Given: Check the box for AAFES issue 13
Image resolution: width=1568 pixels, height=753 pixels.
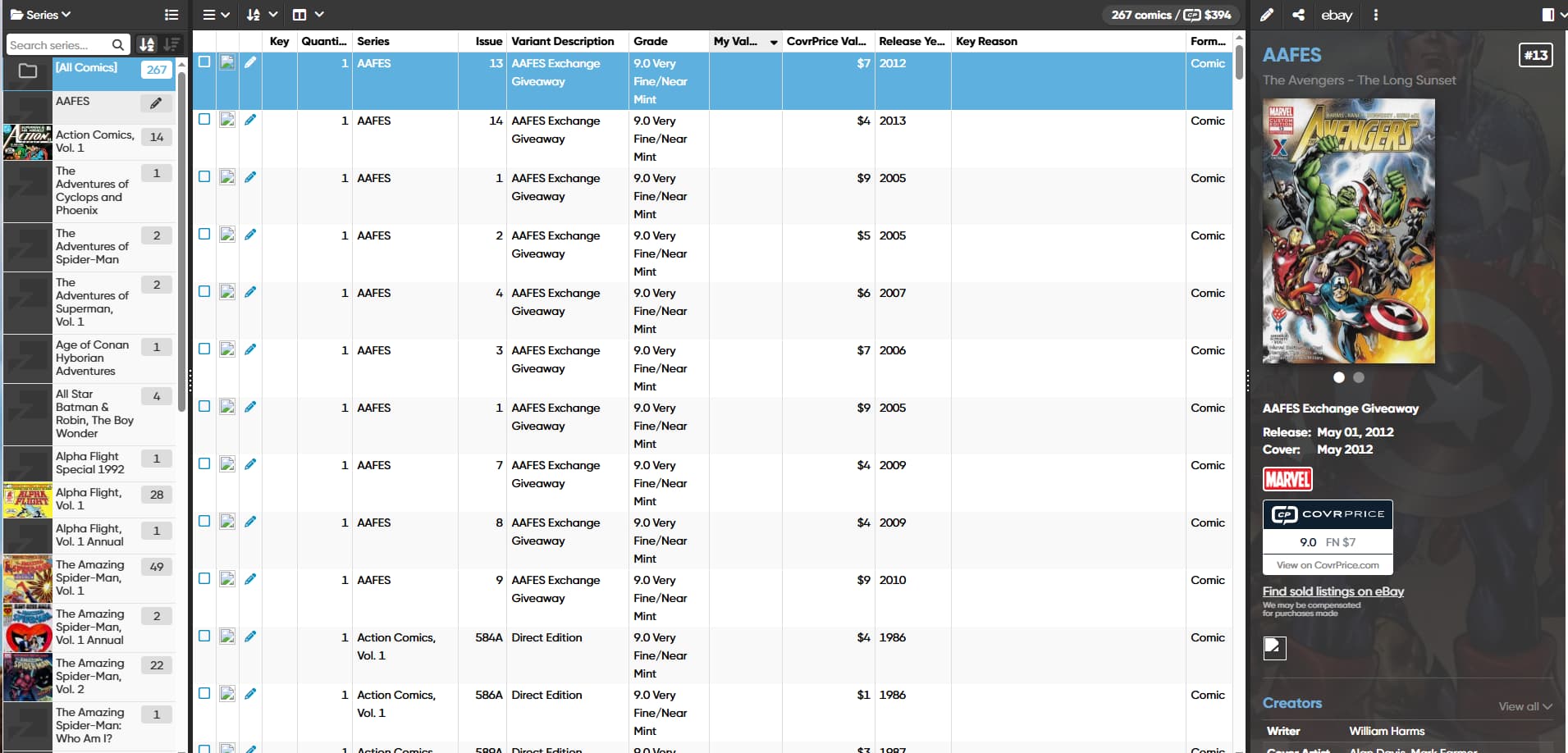Looking at the screenshot, I should coord(204,62).
